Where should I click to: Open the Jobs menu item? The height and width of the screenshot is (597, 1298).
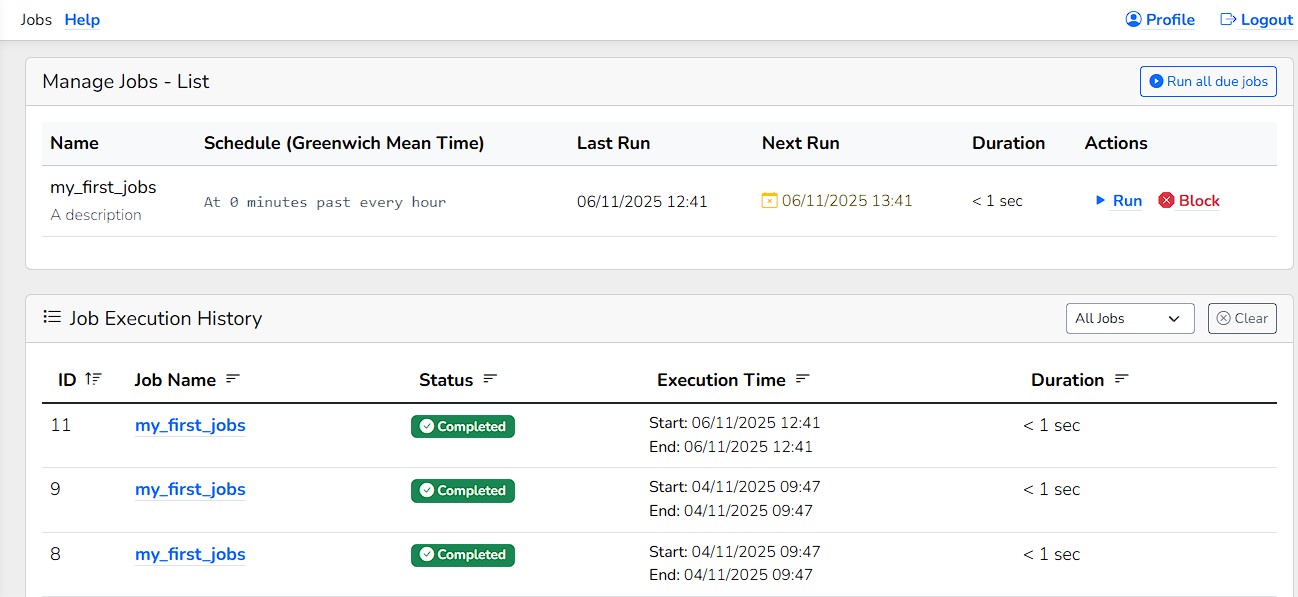(x=36, y=19)
